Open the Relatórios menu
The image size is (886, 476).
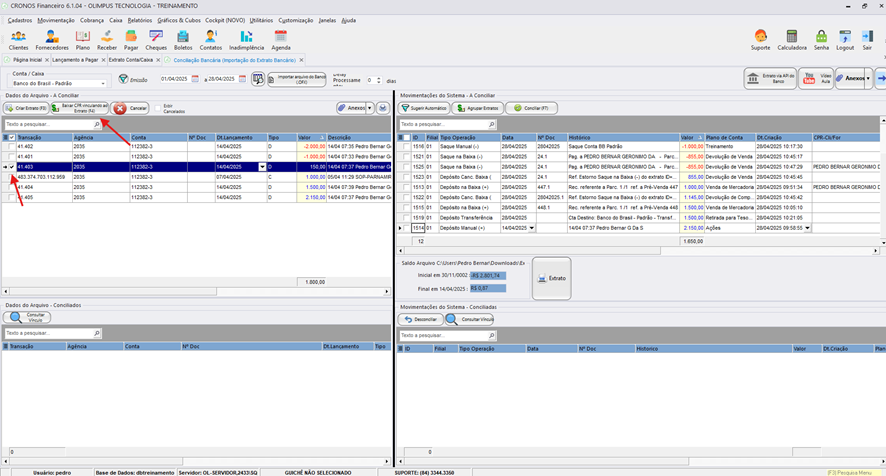[140, 20]
